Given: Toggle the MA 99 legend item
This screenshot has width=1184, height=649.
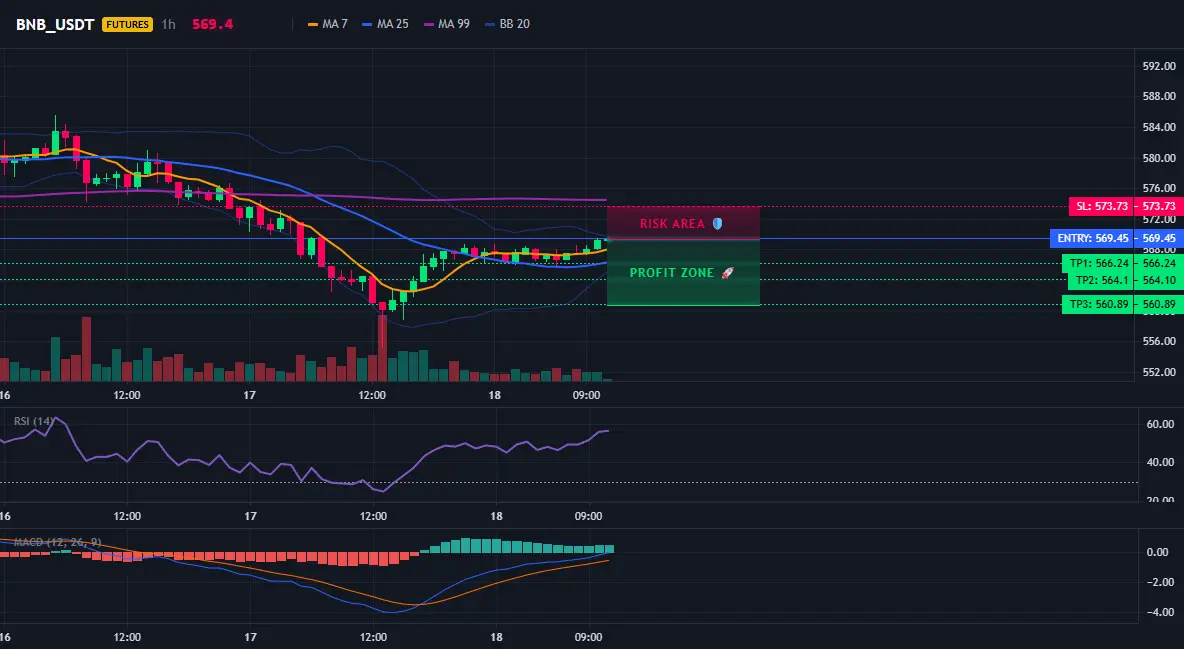Looking at the screenshot, I should click(446, 24).
